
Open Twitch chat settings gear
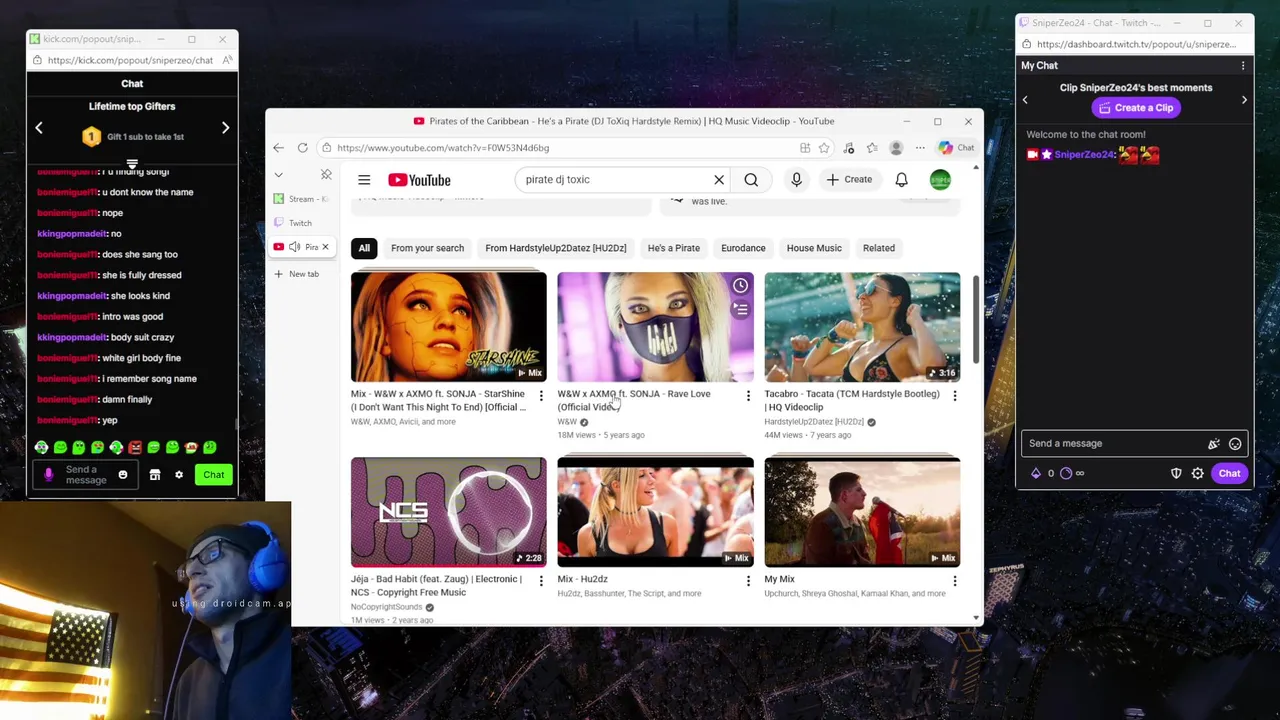1198,474
